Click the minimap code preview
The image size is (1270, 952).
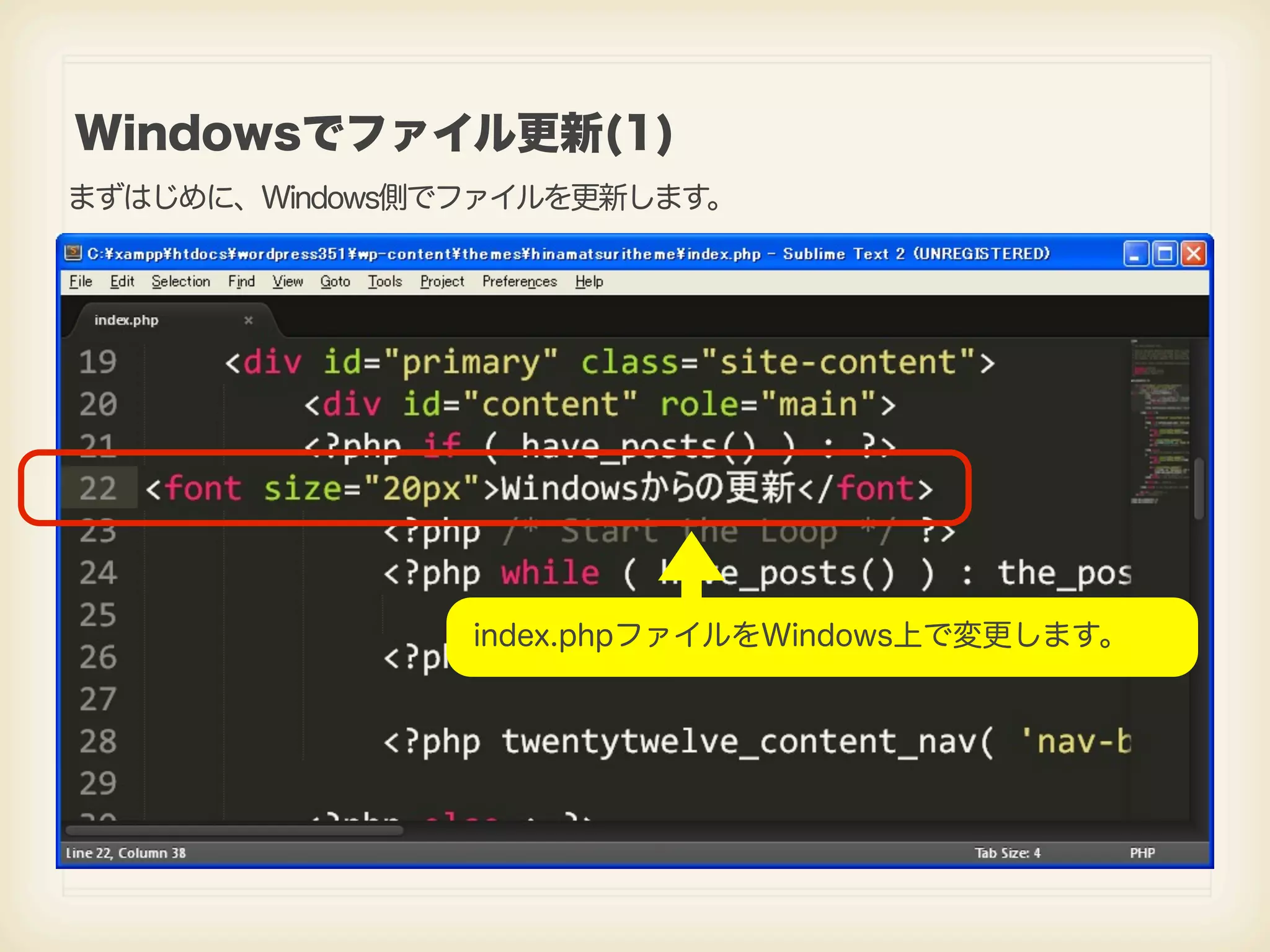1160,421
